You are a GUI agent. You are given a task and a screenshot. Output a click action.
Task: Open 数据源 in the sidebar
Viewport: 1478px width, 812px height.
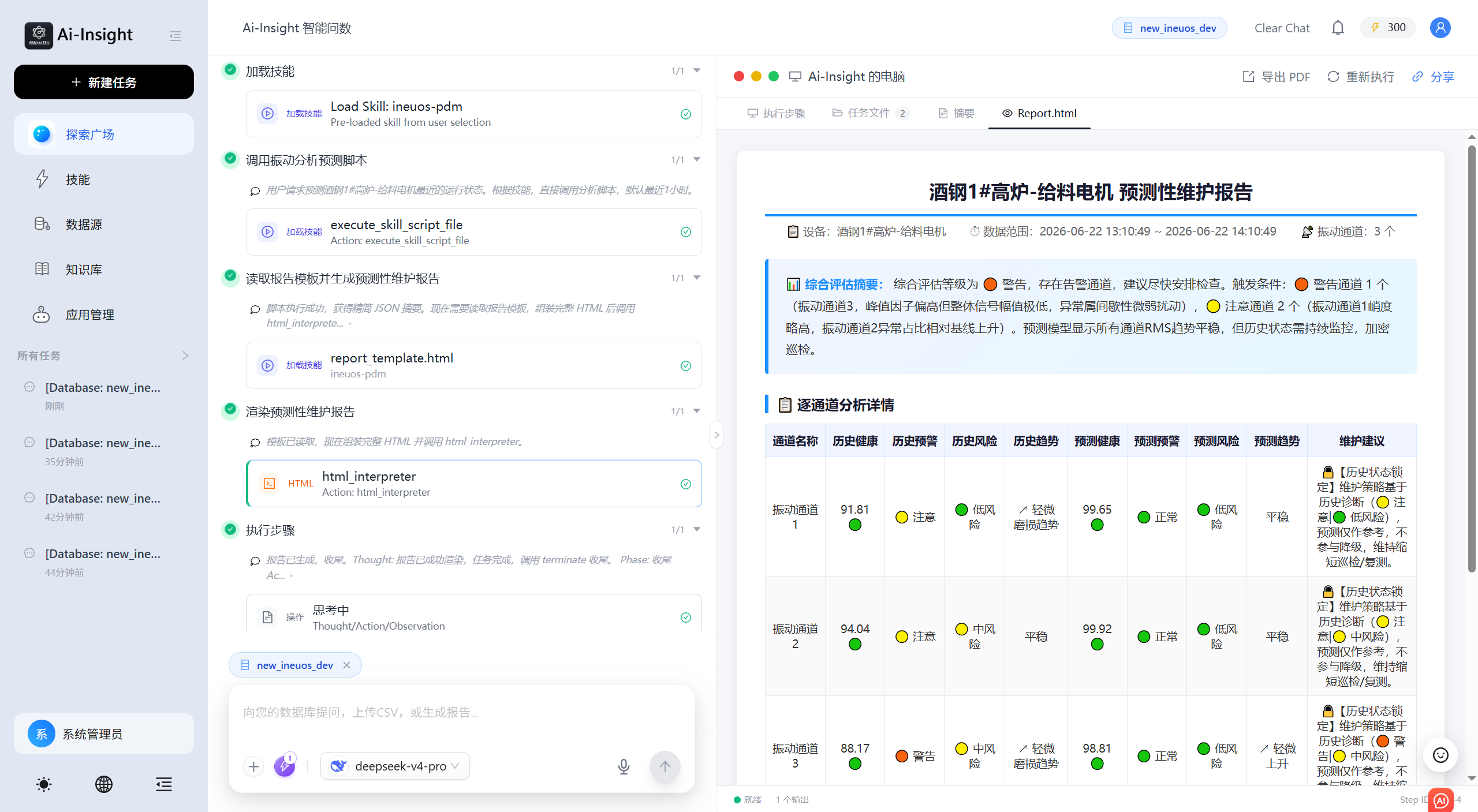[x=104, y=224]
